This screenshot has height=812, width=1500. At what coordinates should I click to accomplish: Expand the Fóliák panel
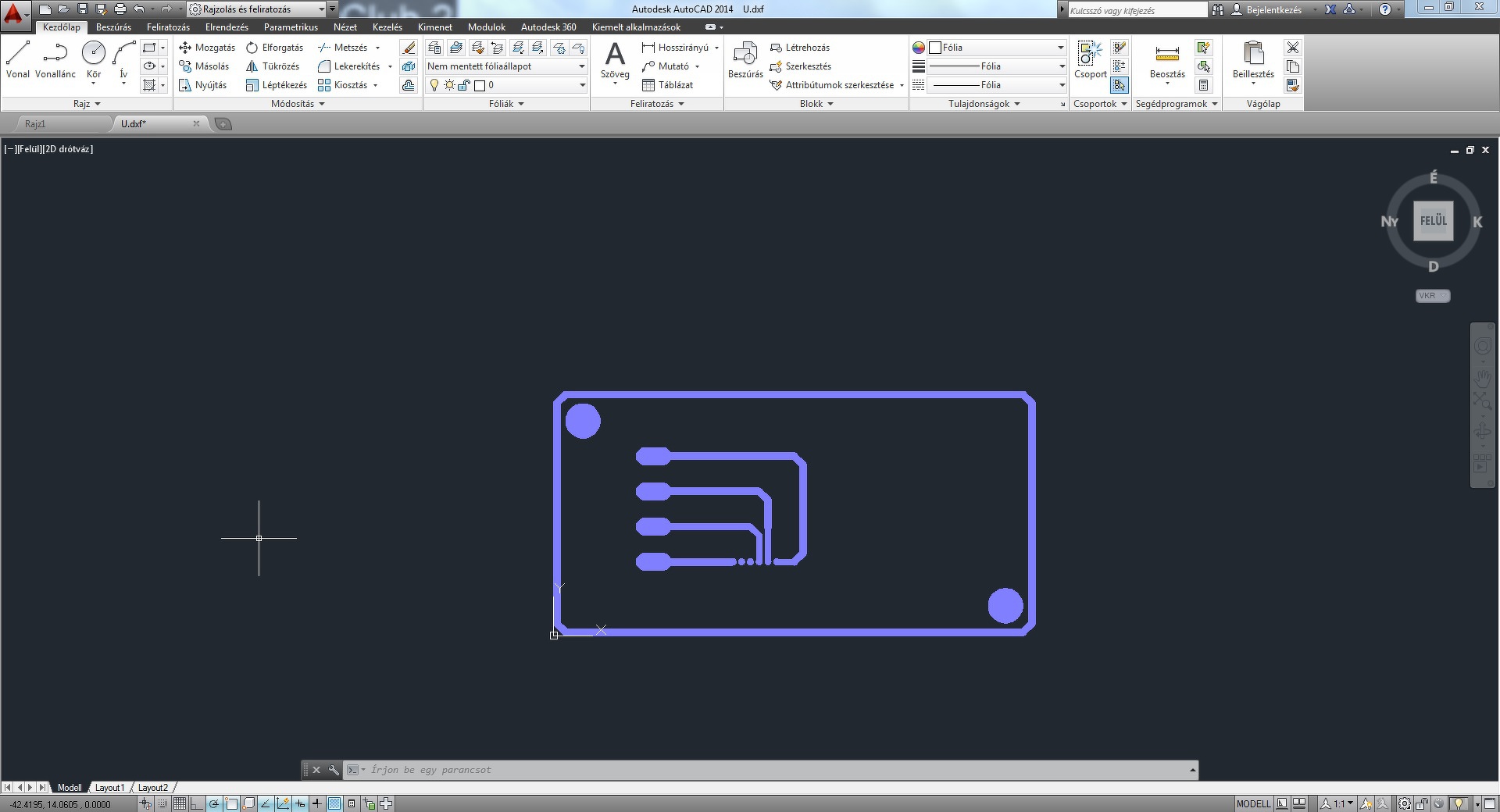pos(506,104)
